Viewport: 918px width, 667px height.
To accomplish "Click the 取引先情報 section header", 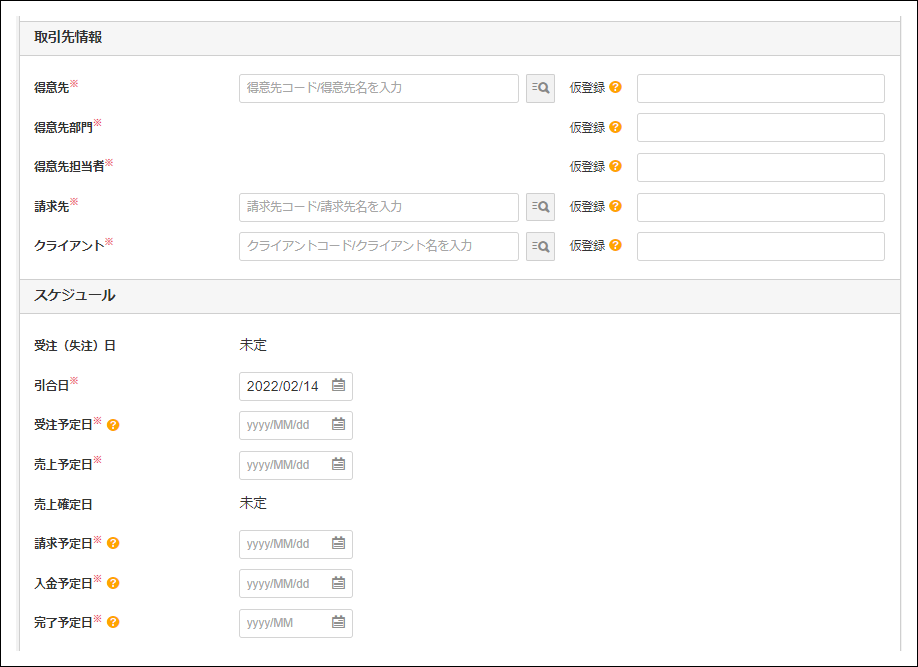I will point(460,39).
